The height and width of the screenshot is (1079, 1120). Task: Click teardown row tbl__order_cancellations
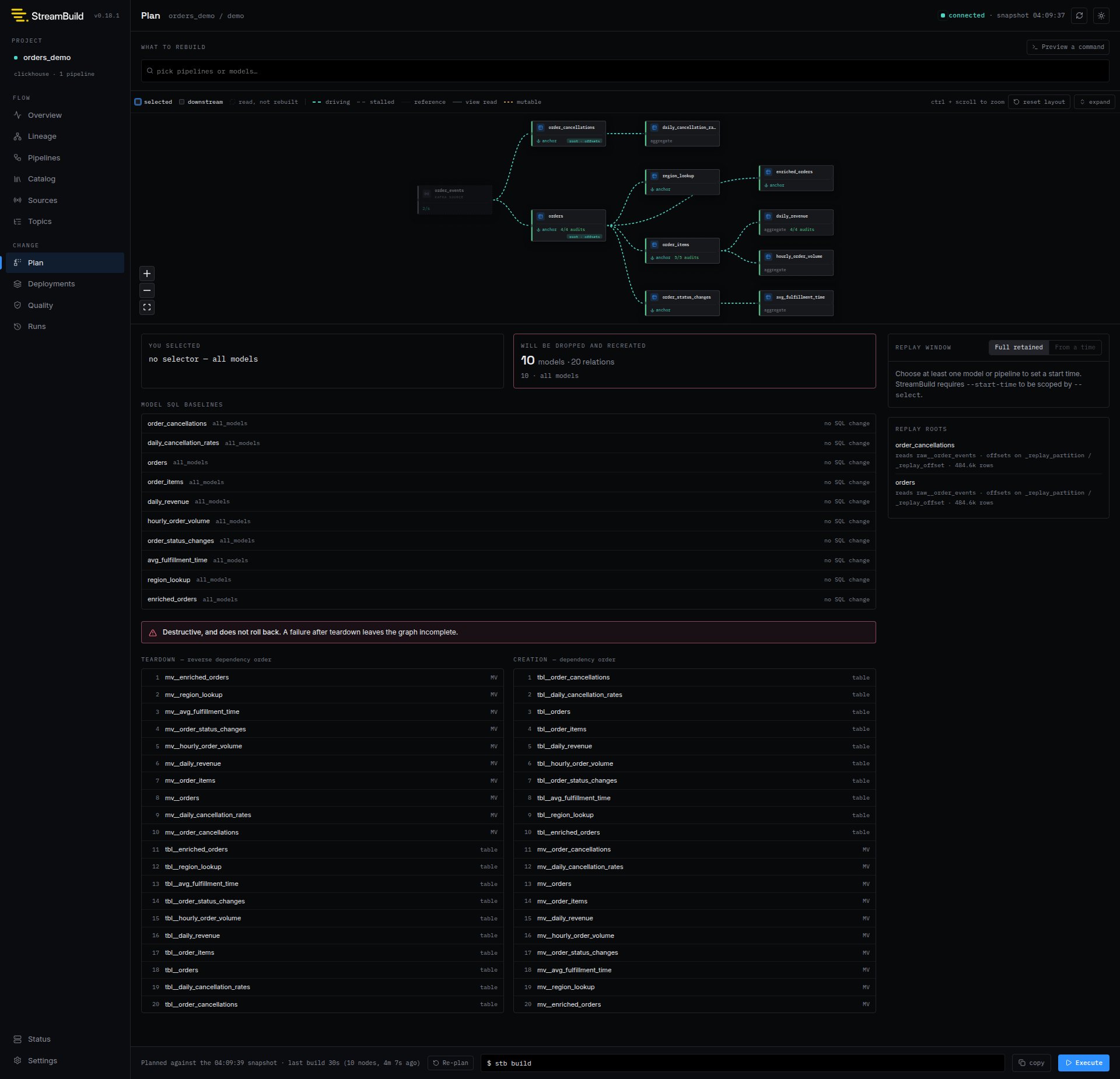click(x=323, y=1004)
